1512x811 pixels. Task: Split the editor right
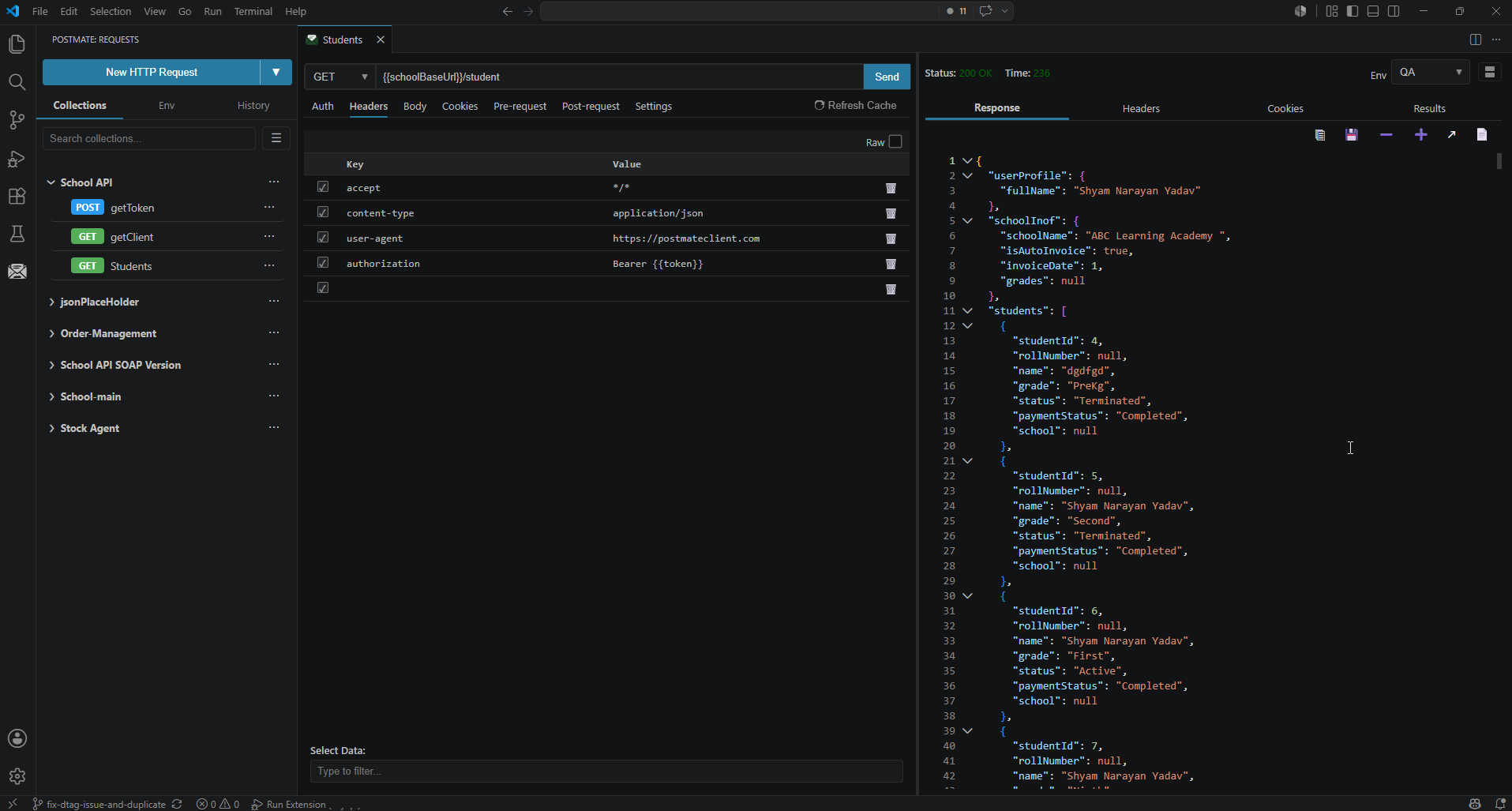coord(1475,39)
